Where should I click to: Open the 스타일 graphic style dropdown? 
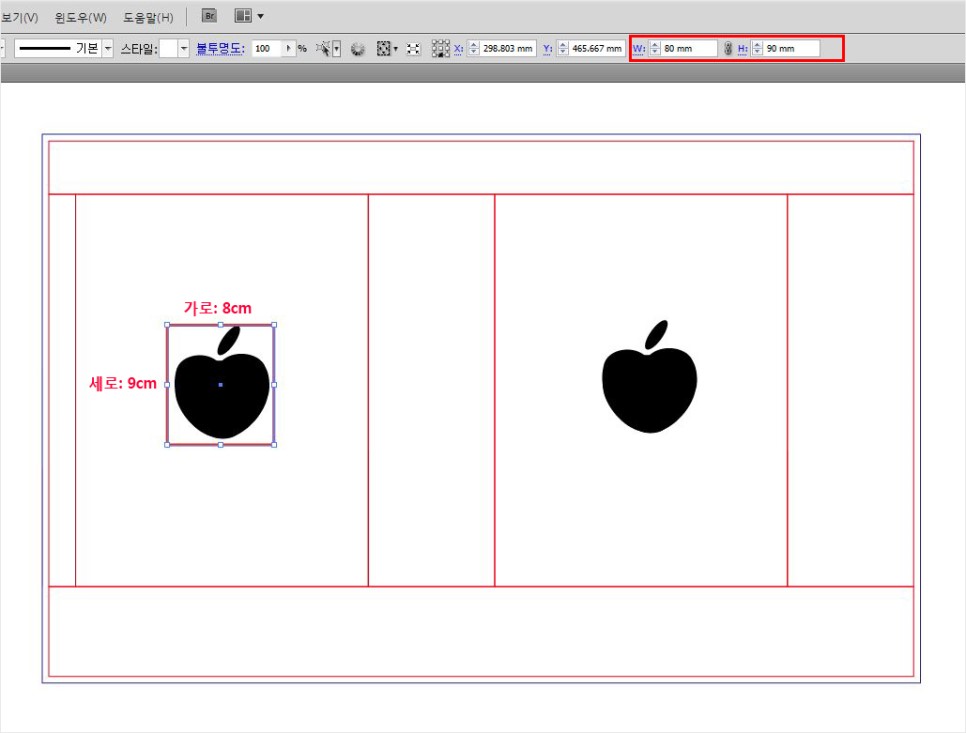(184, 48)
